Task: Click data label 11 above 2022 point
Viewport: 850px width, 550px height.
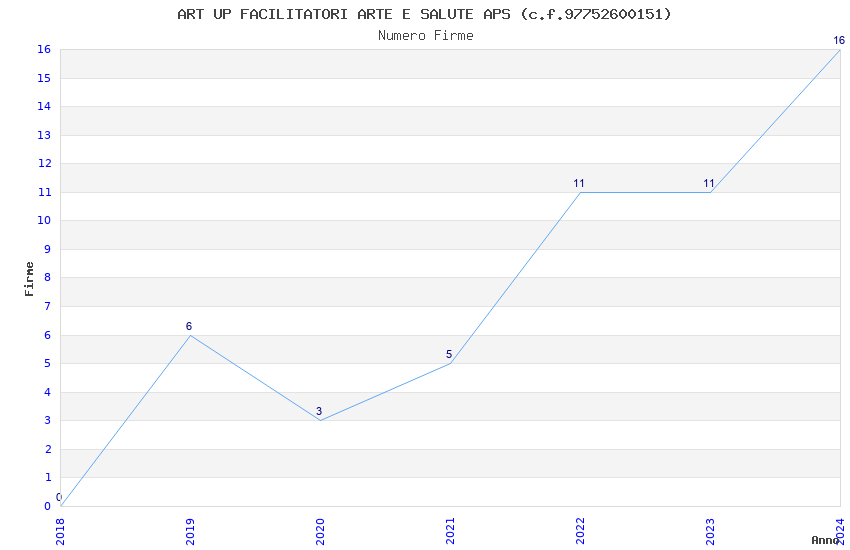Action: click(x=579, y=184)
